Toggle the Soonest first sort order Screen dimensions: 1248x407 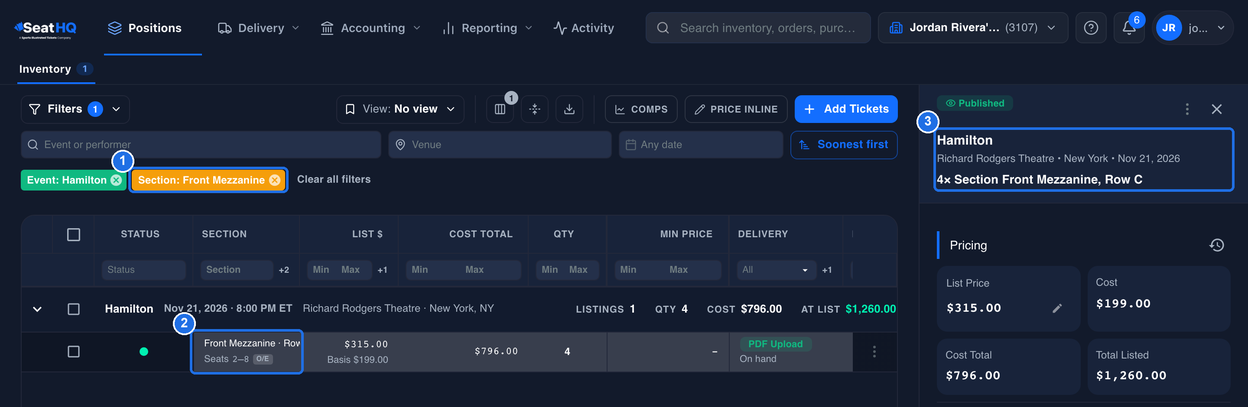pyautogui.click(x=844, y=144)
